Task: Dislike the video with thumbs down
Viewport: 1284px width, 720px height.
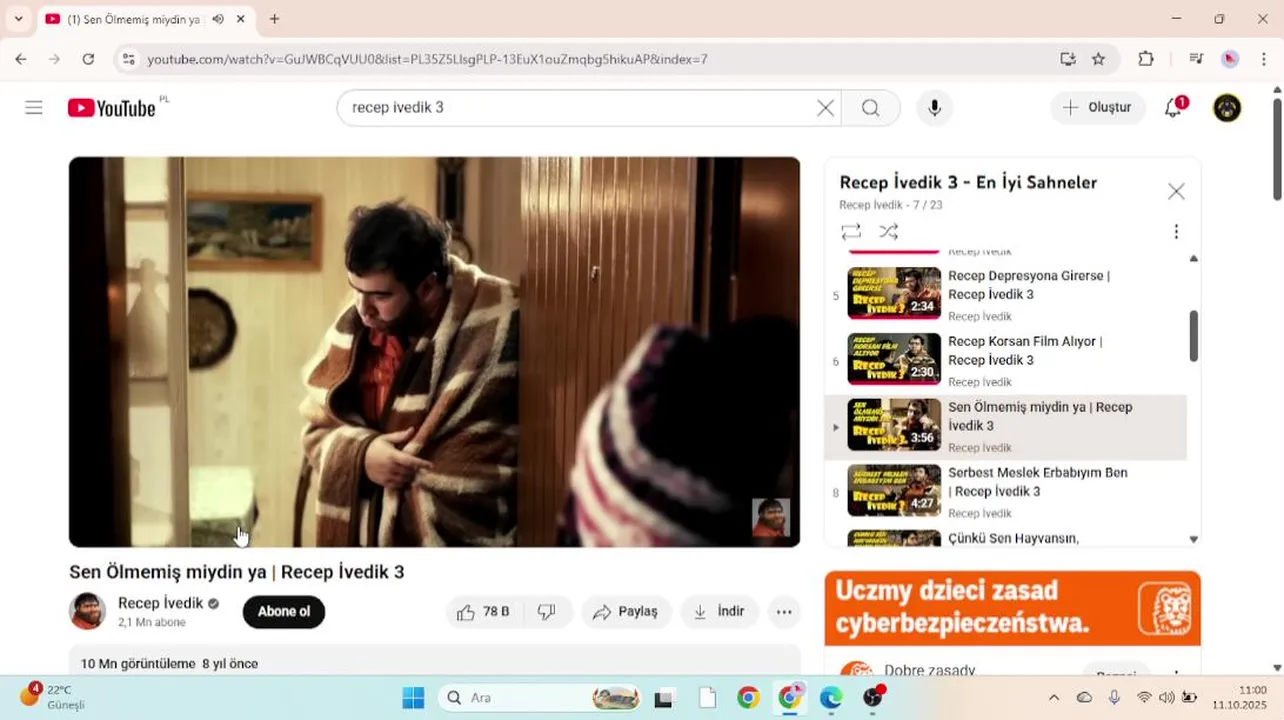Action: (547, 612)
